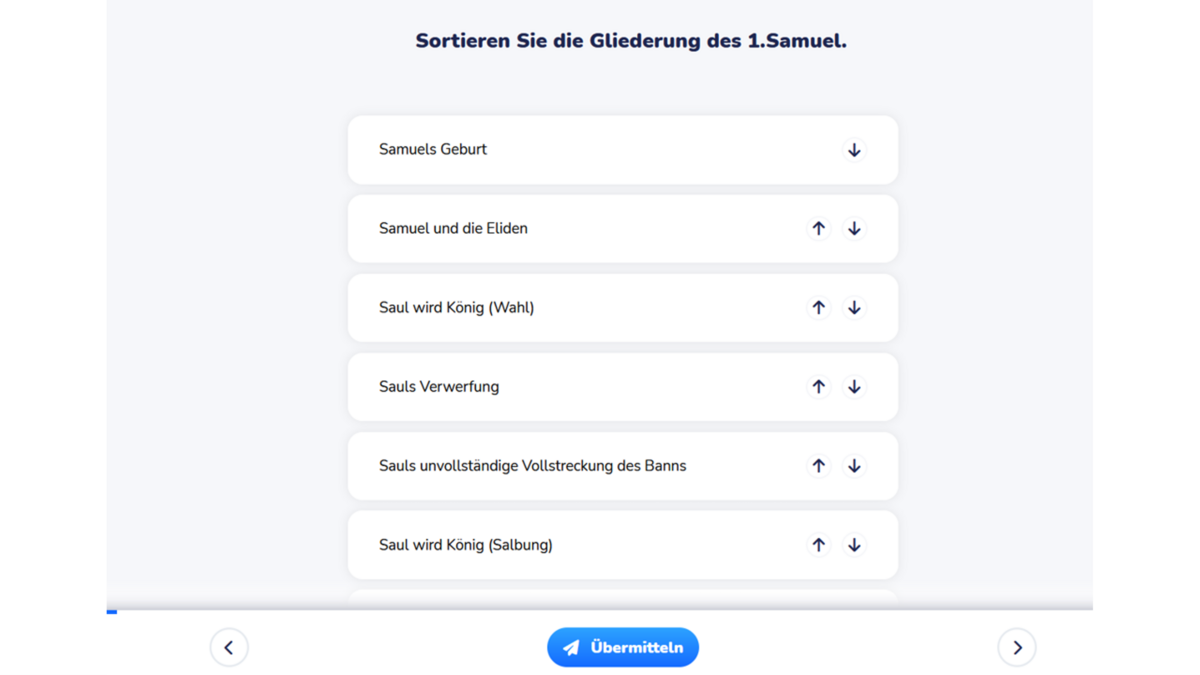Move 'Sauls Verwerfung' down one position

[x=854, y=387]
